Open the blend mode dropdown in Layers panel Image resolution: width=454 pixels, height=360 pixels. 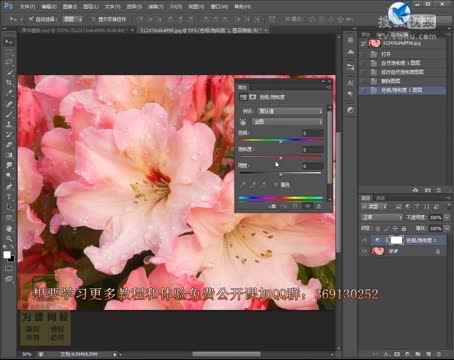(x=382, y=217)
